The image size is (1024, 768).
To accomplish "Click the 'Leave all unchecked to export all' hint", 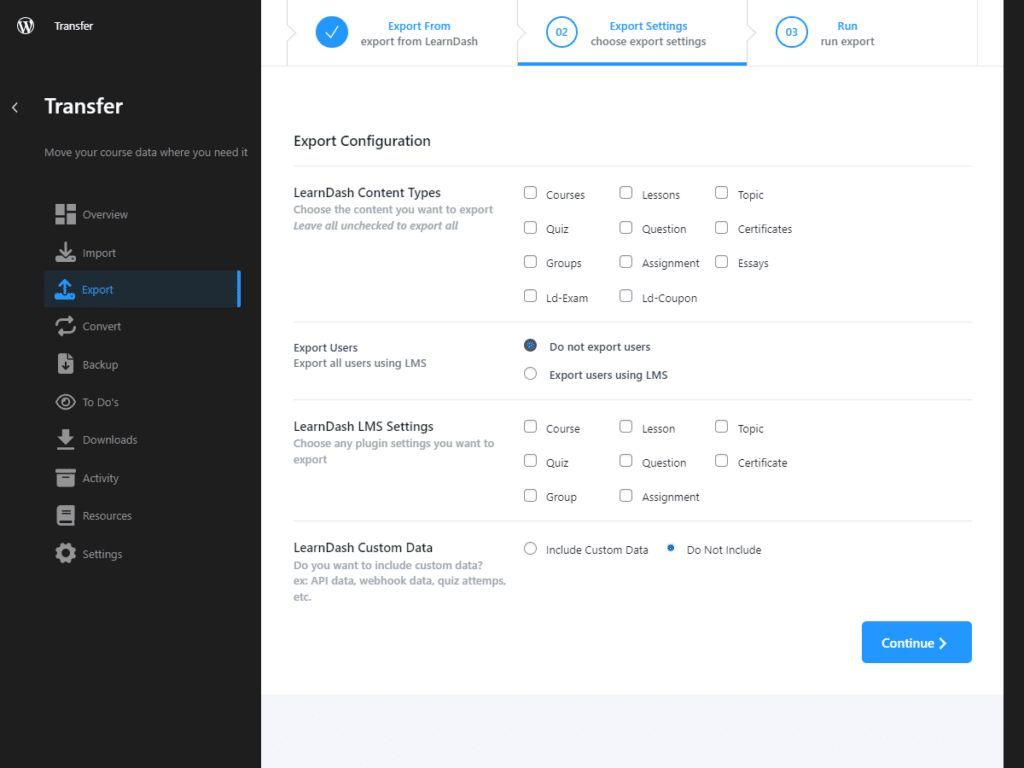I will pyautogui.click(x=376, y=226).
